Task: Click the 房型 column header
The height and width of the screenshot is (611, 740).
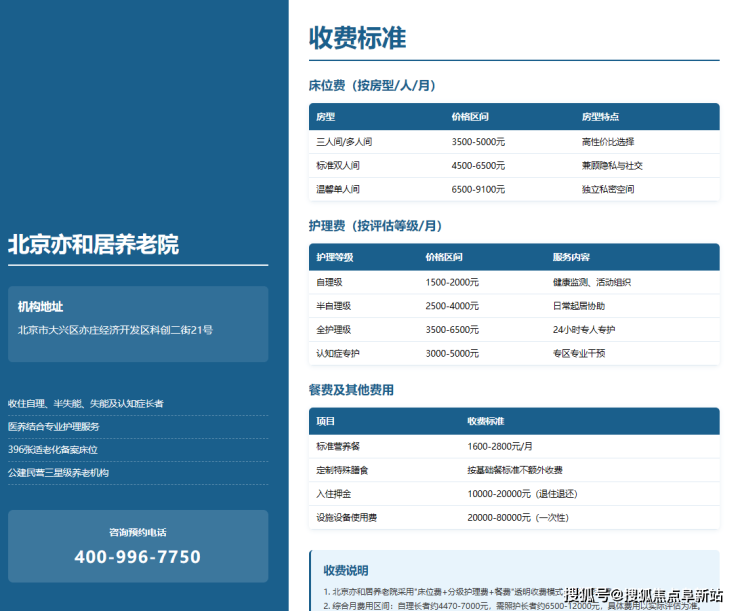Action: pyautogui.click(x=326, y=117)
